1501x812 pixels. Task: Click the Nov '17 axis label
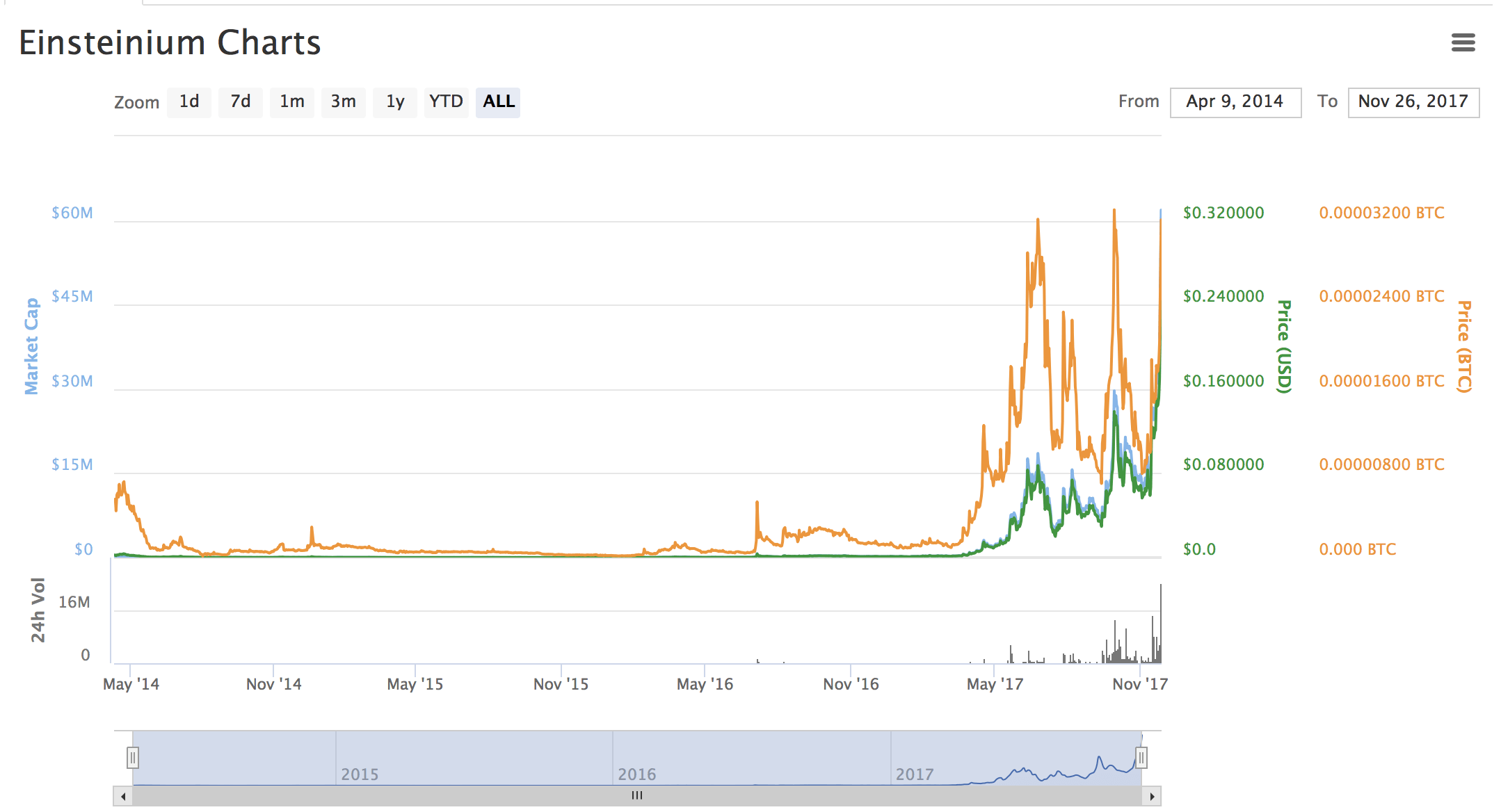point(1140,684)
